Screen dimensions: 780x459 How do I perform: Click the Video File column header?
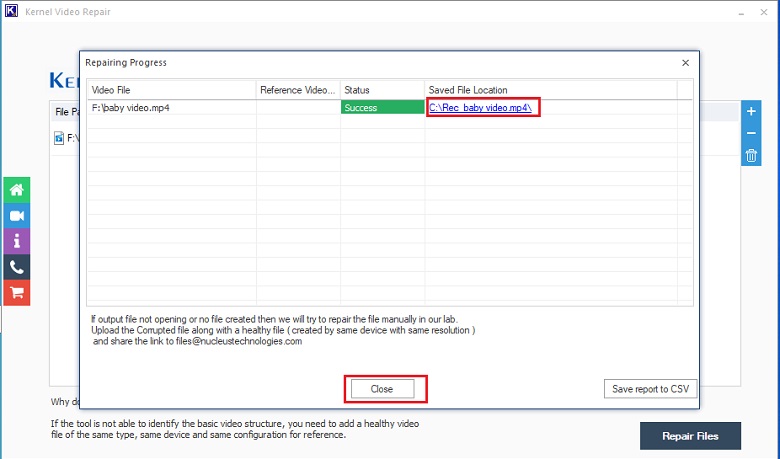click(172, 90)
